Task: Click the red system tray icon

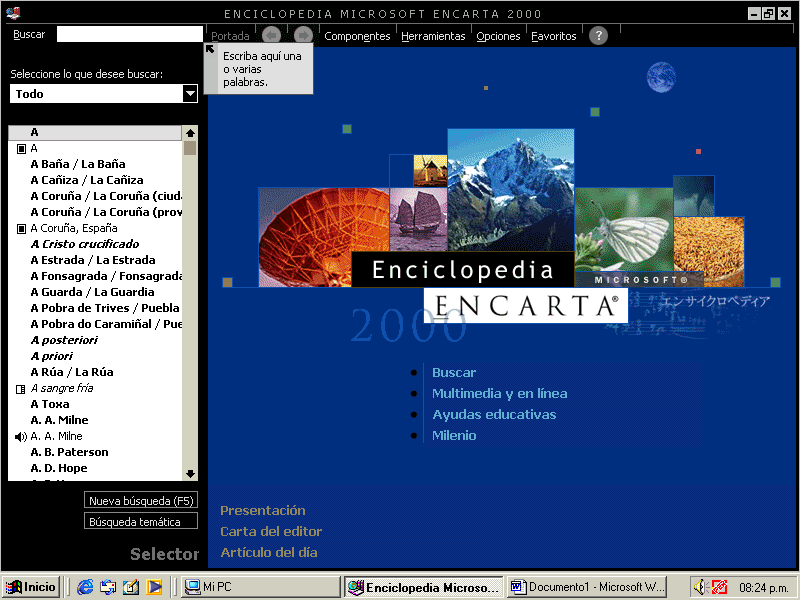Action: pyautogui.click(x=719, y=587)
